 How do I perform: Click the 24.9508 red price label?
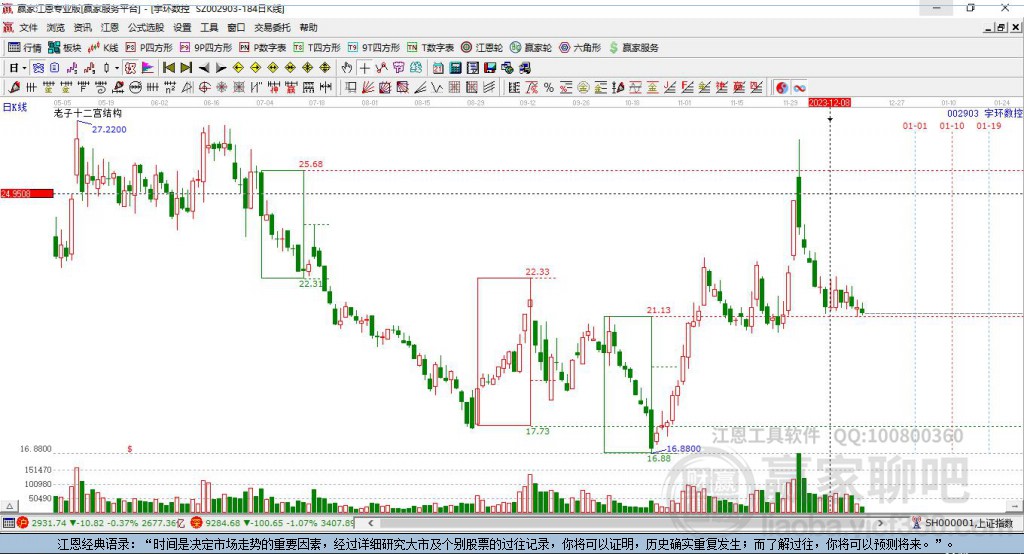pyautogui.click(x=27, y=193)
